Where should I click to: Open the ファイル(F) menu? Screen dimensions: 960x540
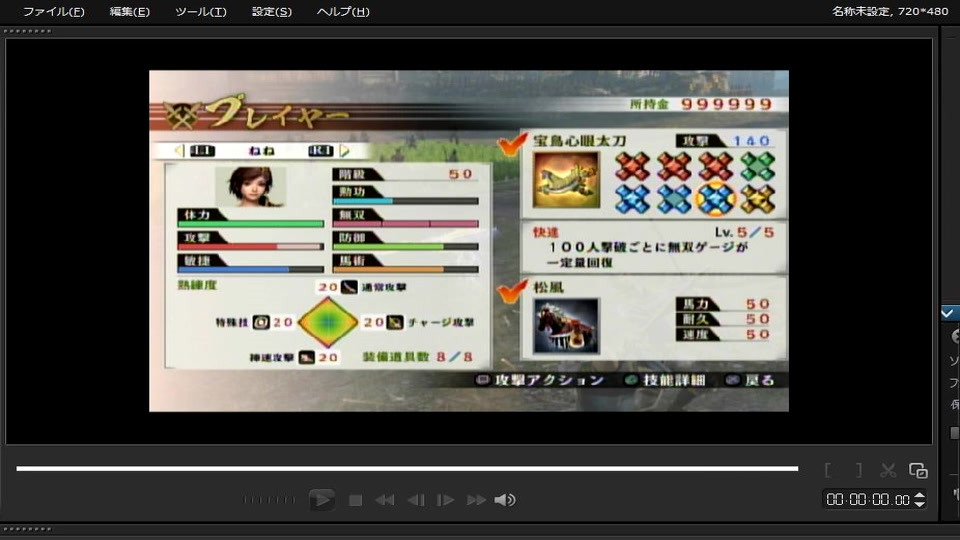(53, 12)
